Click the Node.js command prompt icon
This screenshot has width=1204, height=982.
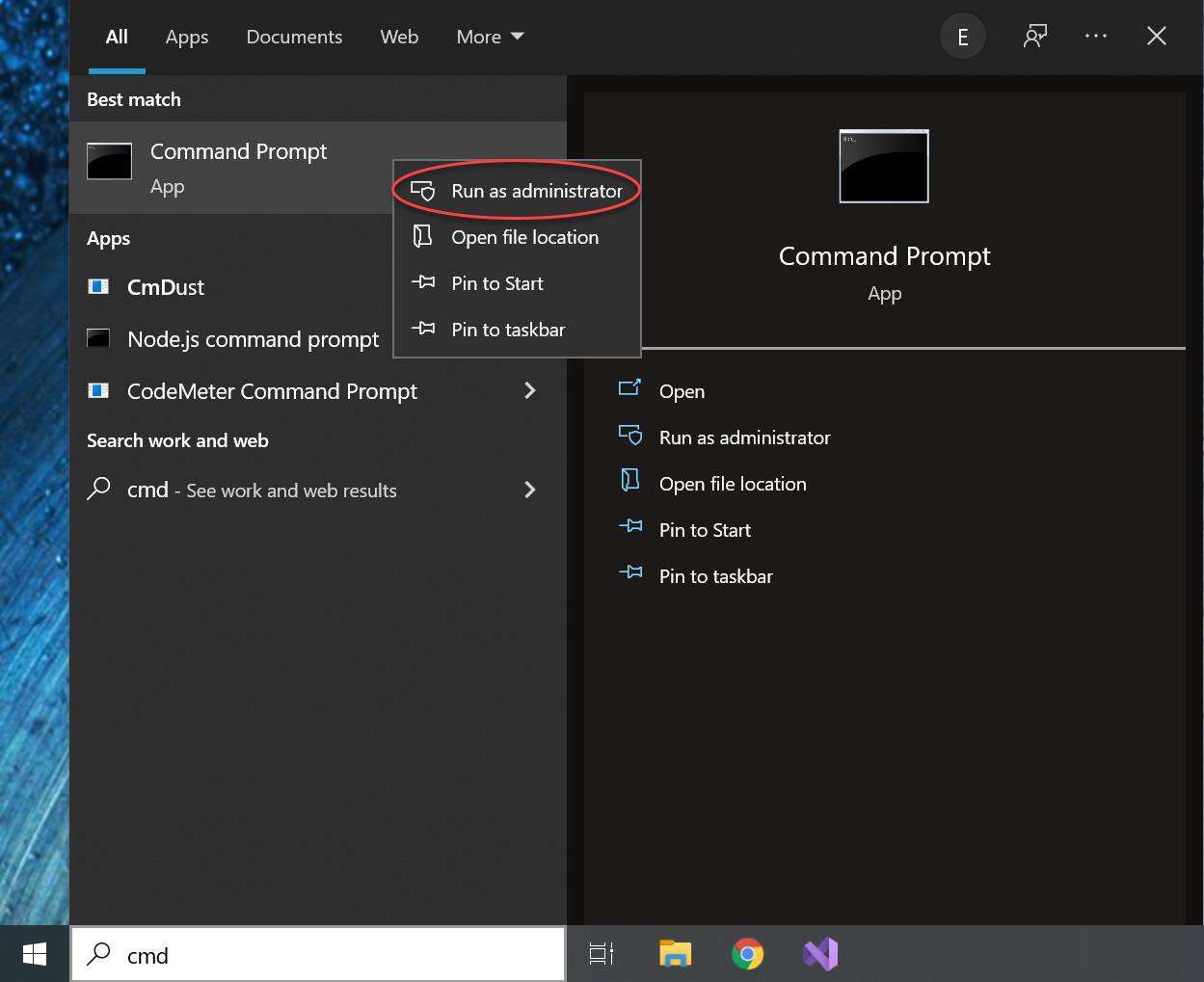pyautogui.click(x=98, y=337)
